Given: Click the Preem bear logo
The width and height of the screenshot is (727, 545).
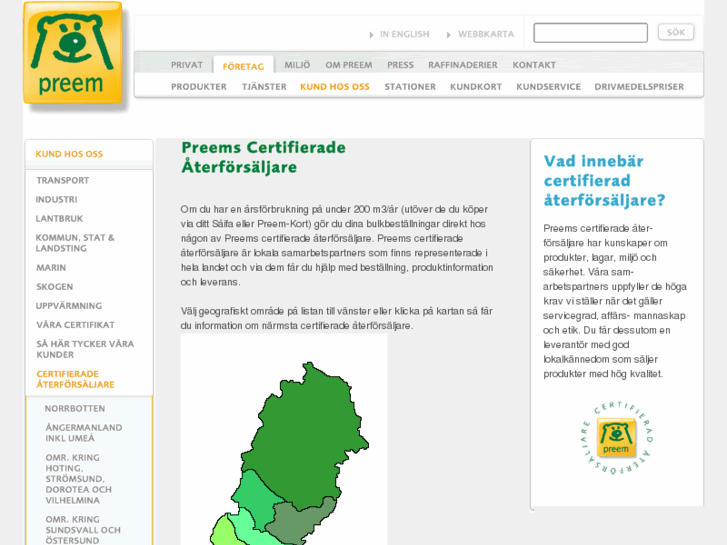Looking at the screenshot, I should [73, 53].
